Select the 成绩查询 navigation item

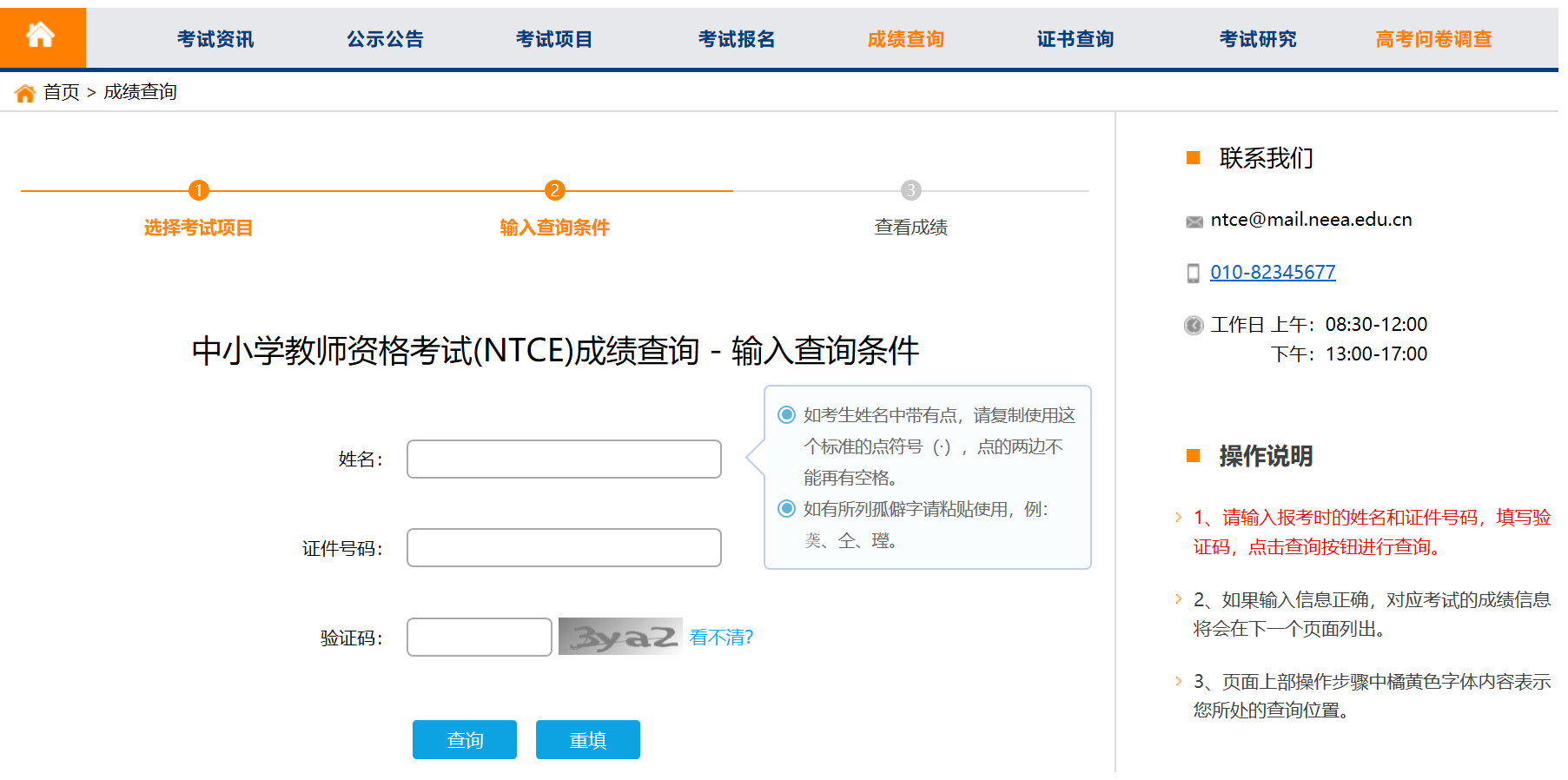(906, 39)
